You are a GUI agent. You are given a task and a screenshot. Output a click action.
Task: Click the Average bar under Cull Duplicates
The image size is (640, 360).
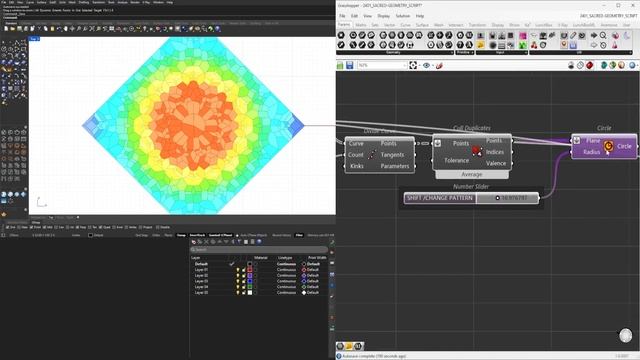472,174
